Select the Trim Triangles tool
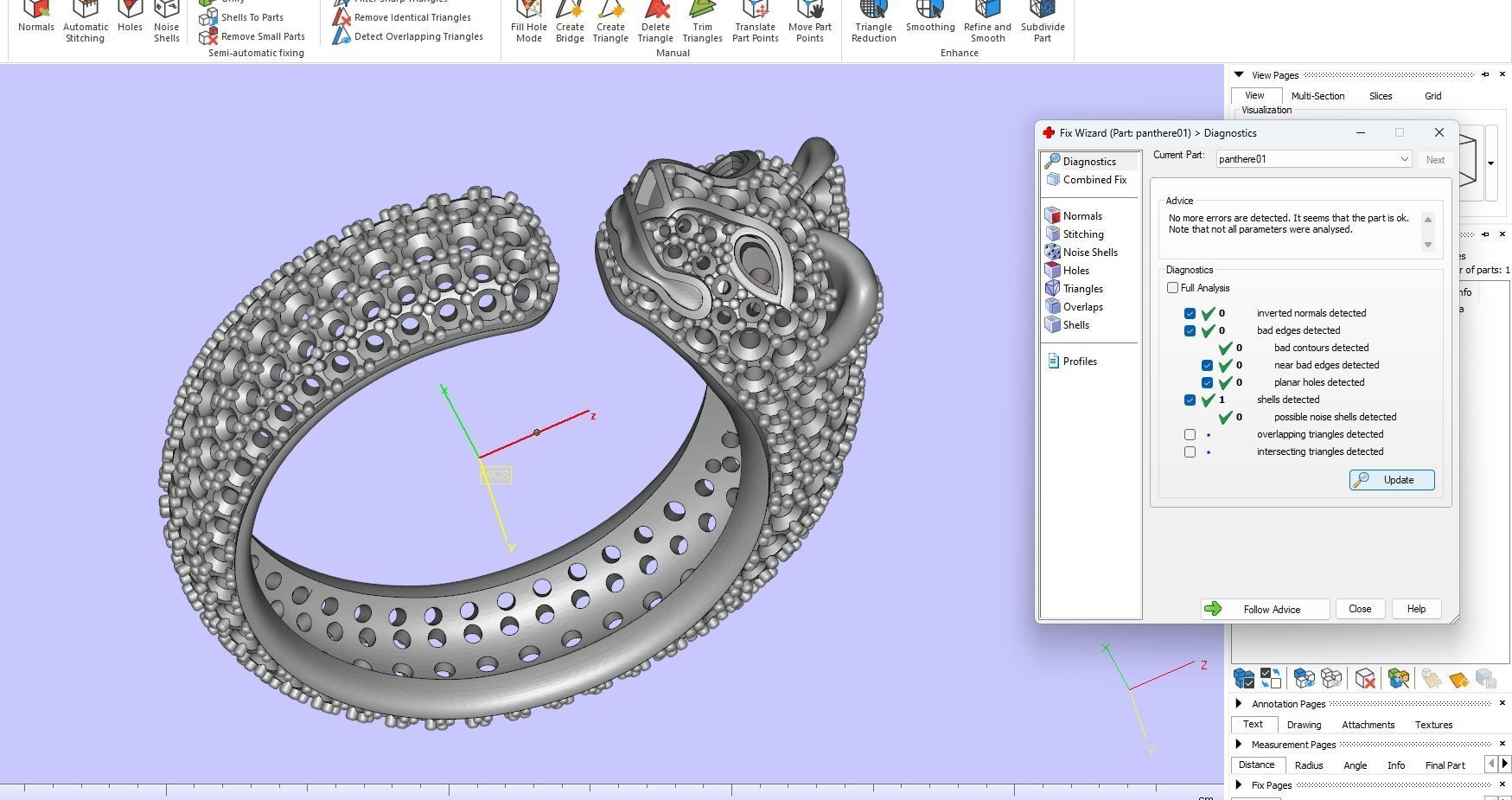This screenshot has width=1512, height=800. [x=702, y=21]
